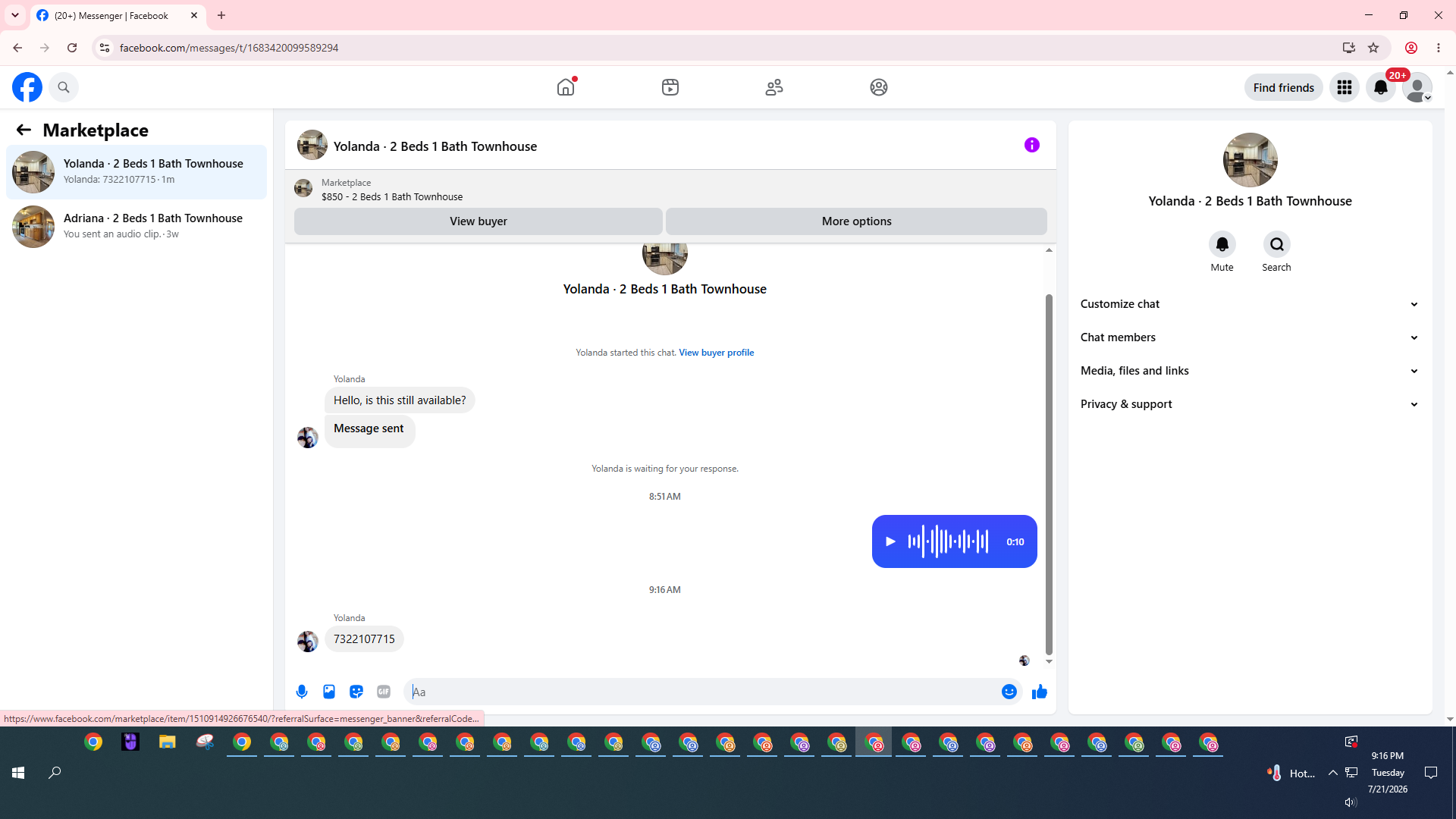
Task: Click the 7322107715 message bubble
Action: click(x=364, y=639)
